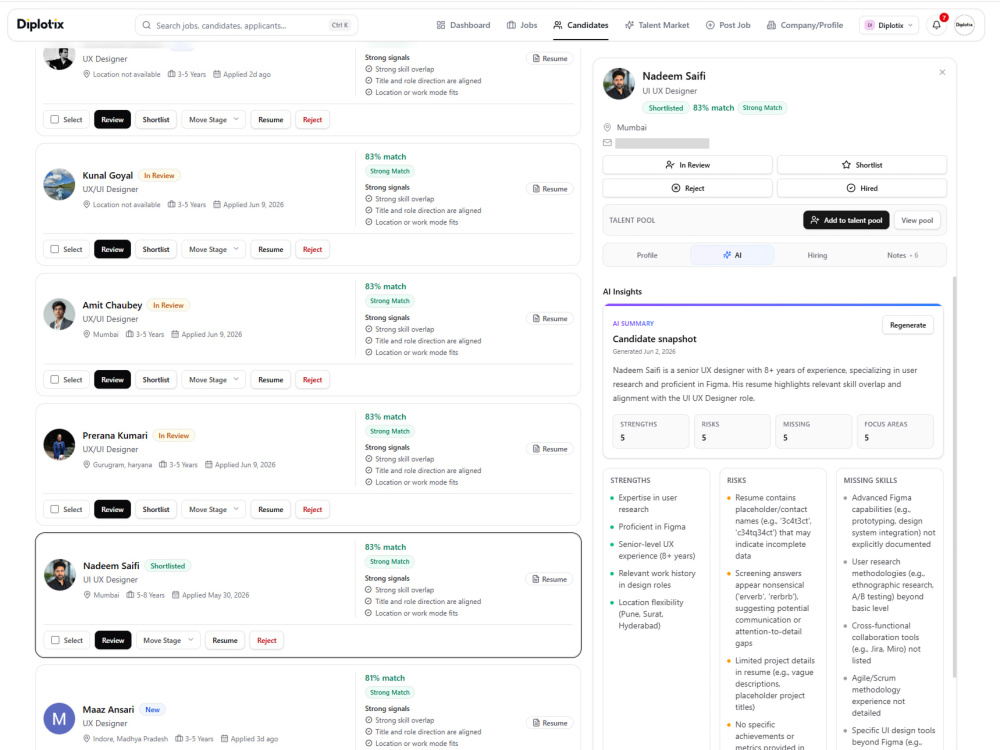The width and height of the screenshot is (1000, 750).
Task: Toggle Select checkbox for Amit Chaubey
Action: 55,379
